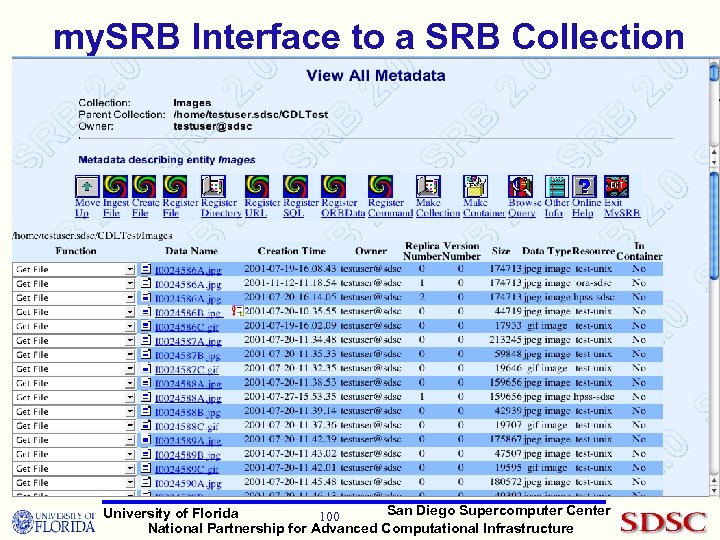Click the document icon beside I0024587C.gif

(x=146, y=369)
